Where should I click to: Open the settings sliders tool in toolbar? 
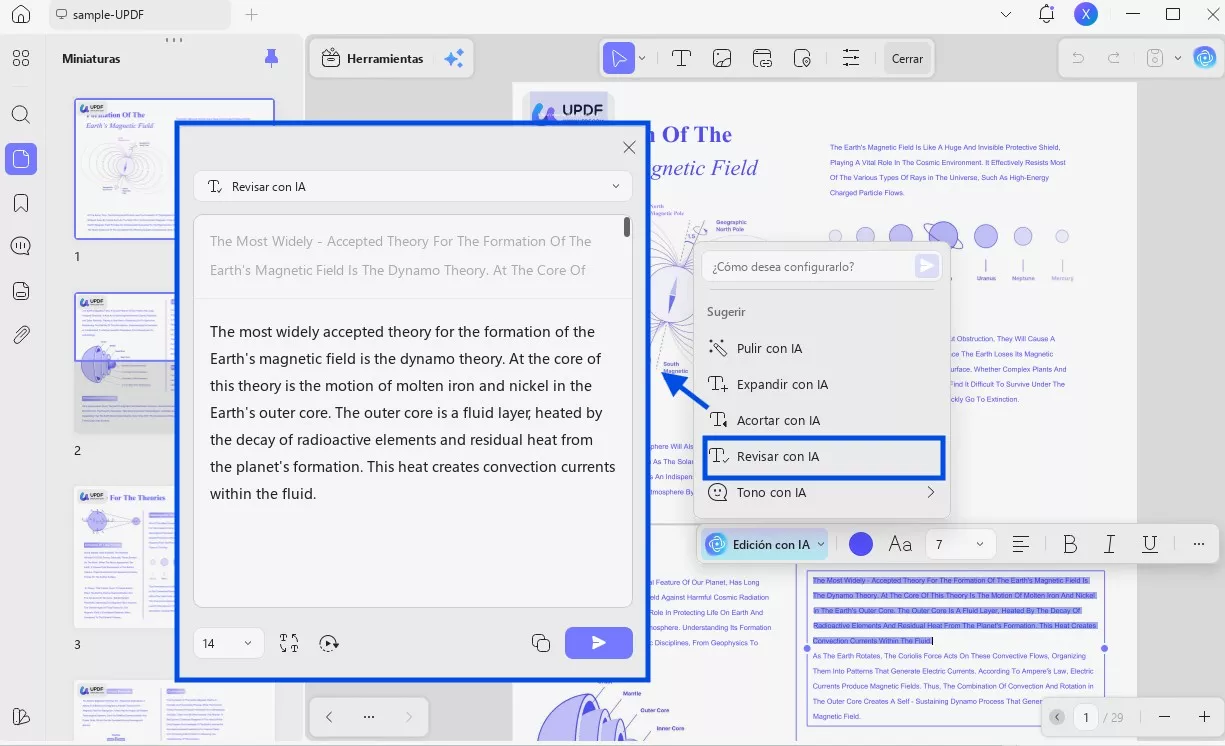[851, 58]
